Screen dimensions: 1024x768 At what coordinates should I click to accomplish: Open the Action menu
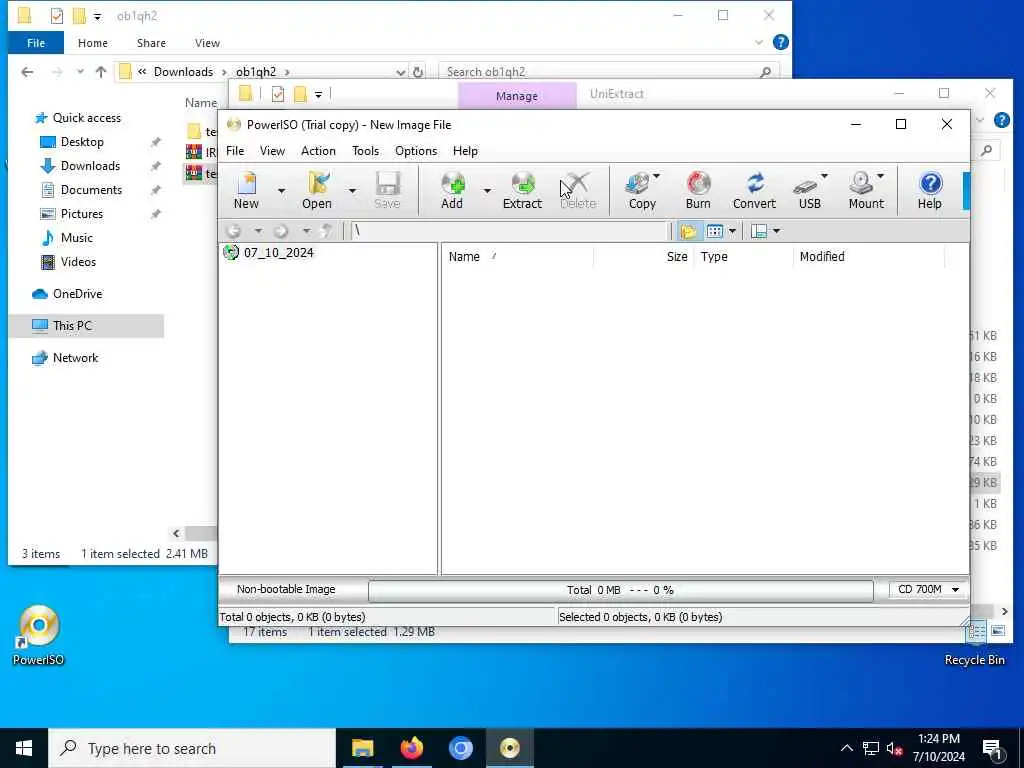point(318,151)
